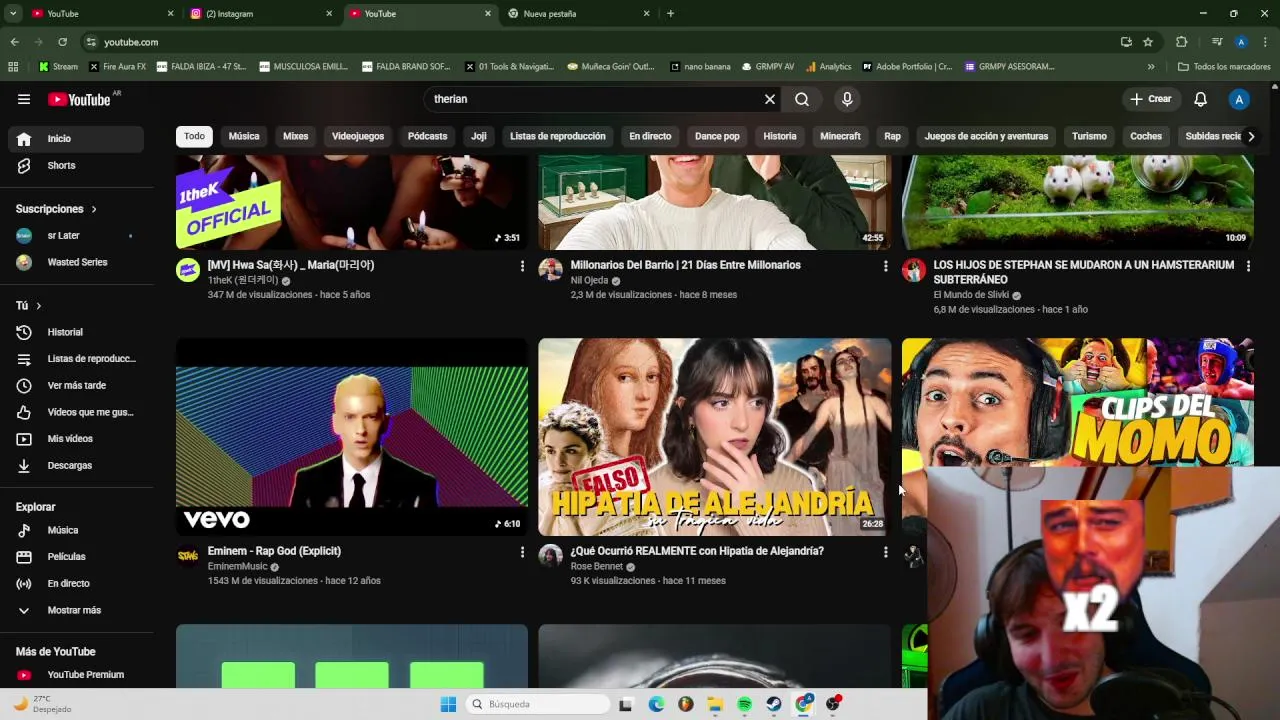Open Spotify from the taskbar
Viewport: 1280px width, 720px height.
[x=745, y=704]
